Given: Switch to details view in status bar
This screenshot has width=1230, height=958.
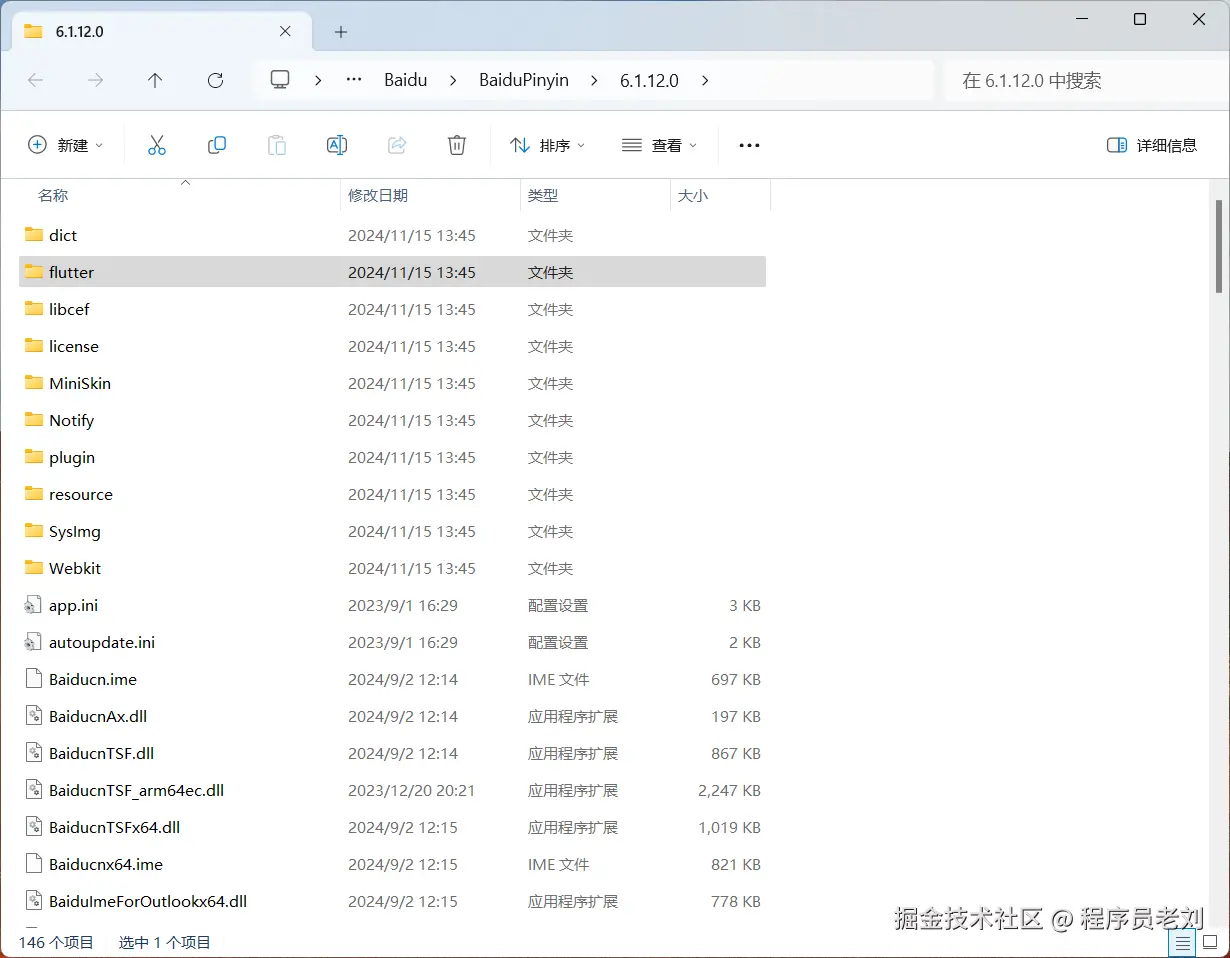Looking at the screenshot, I should click(1181, 942).
